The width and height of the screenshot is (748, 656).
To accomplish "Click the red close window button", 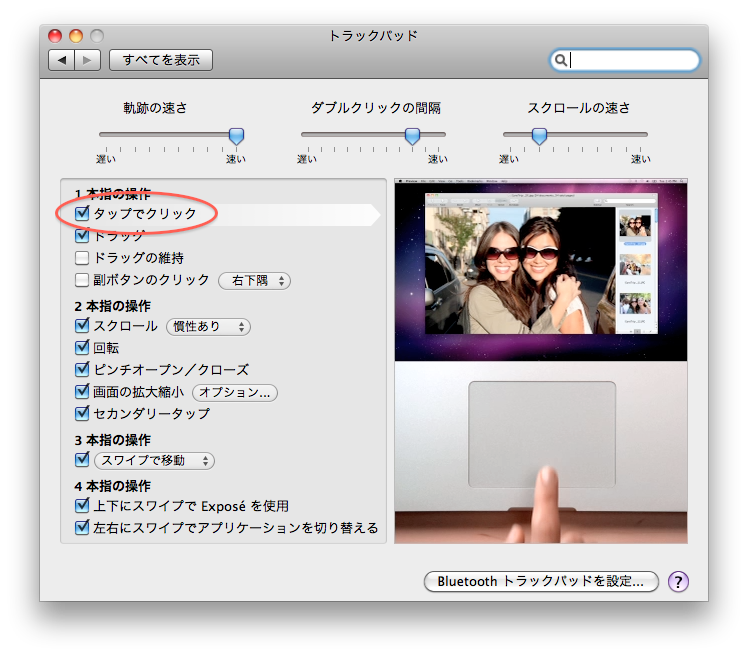I will coord(56,36).
